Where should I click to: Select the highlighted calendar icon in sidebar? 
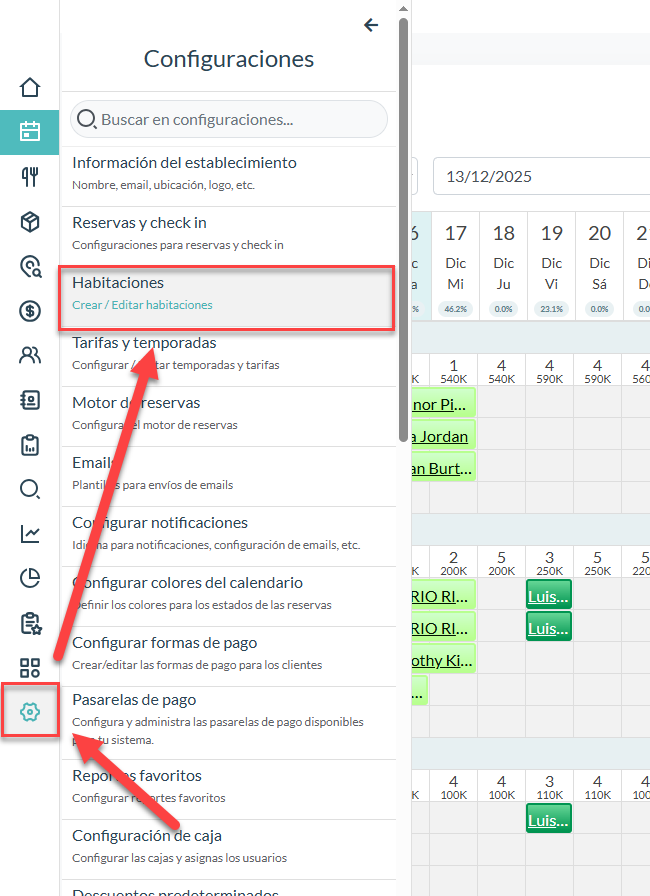pyautogui.click(x=30, y=132)
